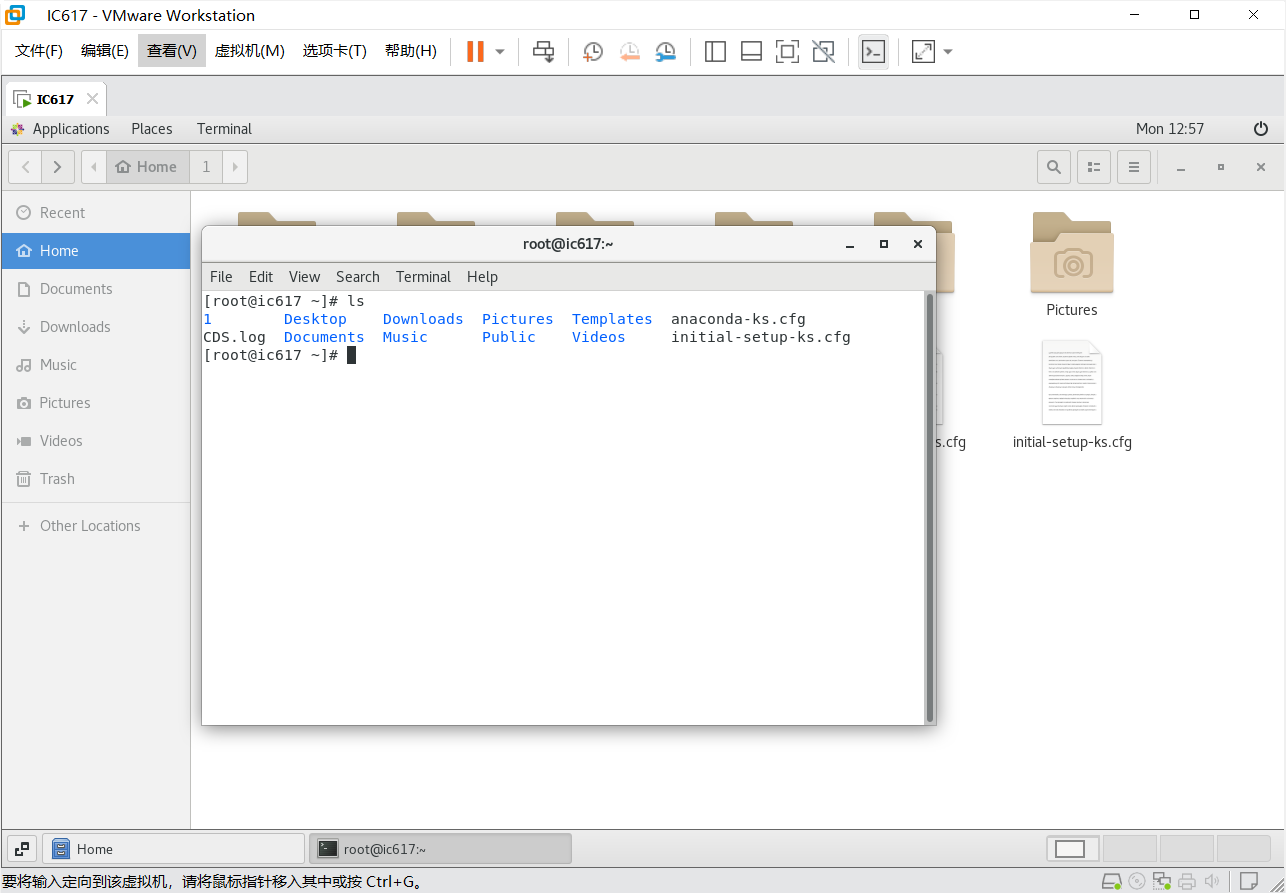Viewport: 1286px width, 893px height.
Task: Open the Places menu in the top bar
Action: pyautogui.click(x=152, y=129)
